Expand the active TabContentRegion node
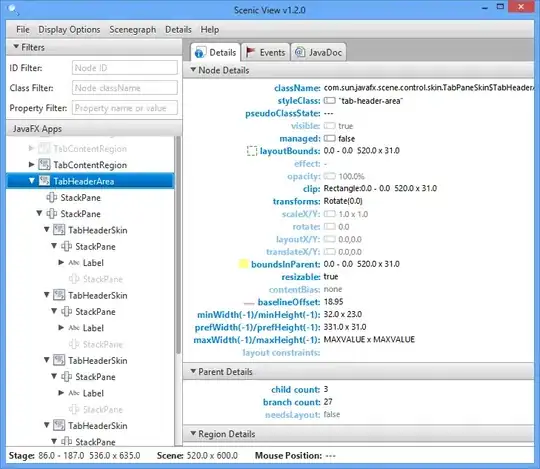This screenshot has width=540, height=469. point(31,165)
